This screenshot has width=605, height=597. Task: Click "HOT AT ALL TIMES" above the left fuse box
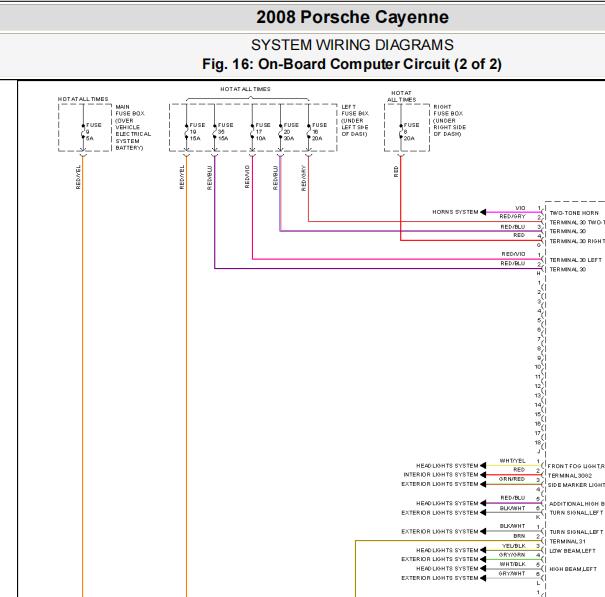coord(245,89)
